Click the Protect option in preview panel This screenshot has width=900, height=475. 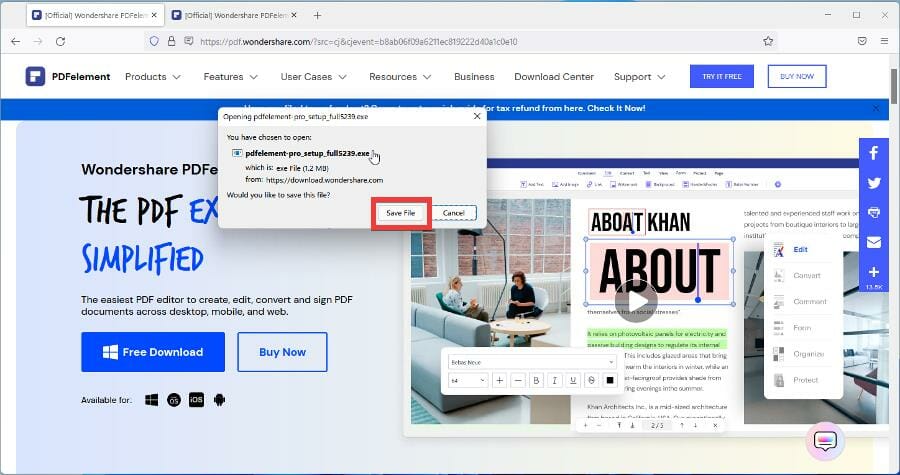click(805, 380)
